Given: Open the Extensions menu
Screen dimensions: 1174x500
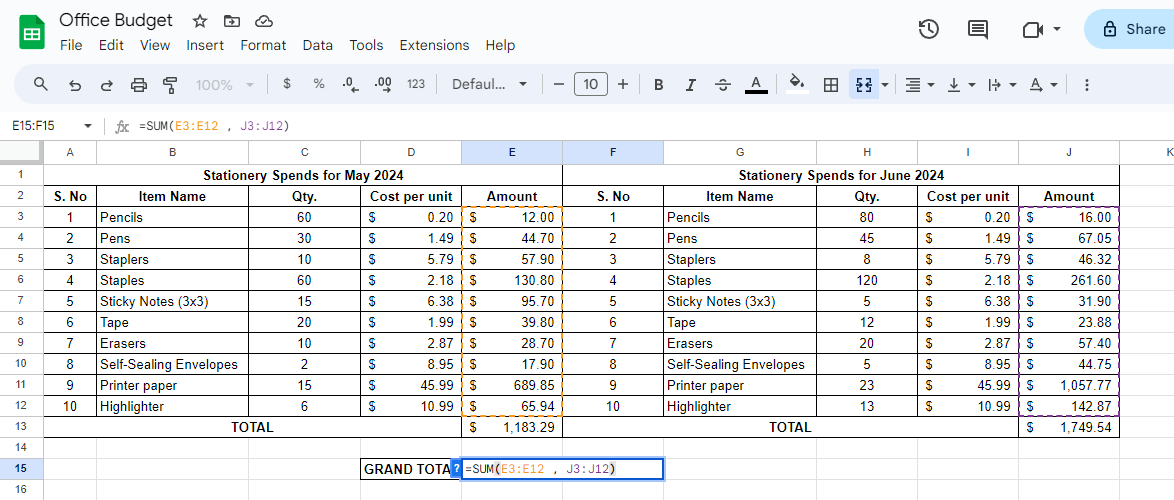Looking at the screenshot, I should (x=434, y=46).
